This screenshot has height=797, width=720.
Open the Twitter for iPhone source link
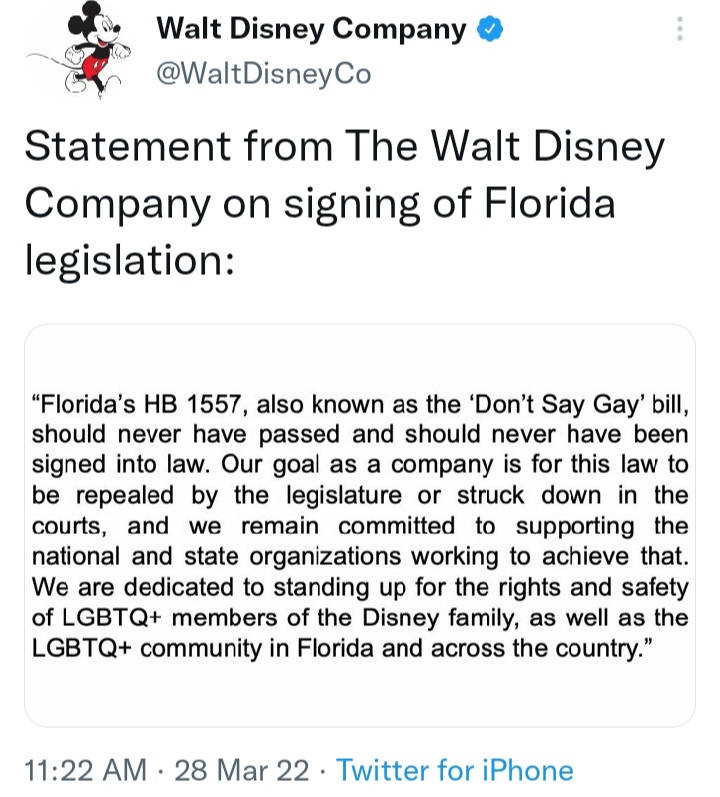(455, 770)
